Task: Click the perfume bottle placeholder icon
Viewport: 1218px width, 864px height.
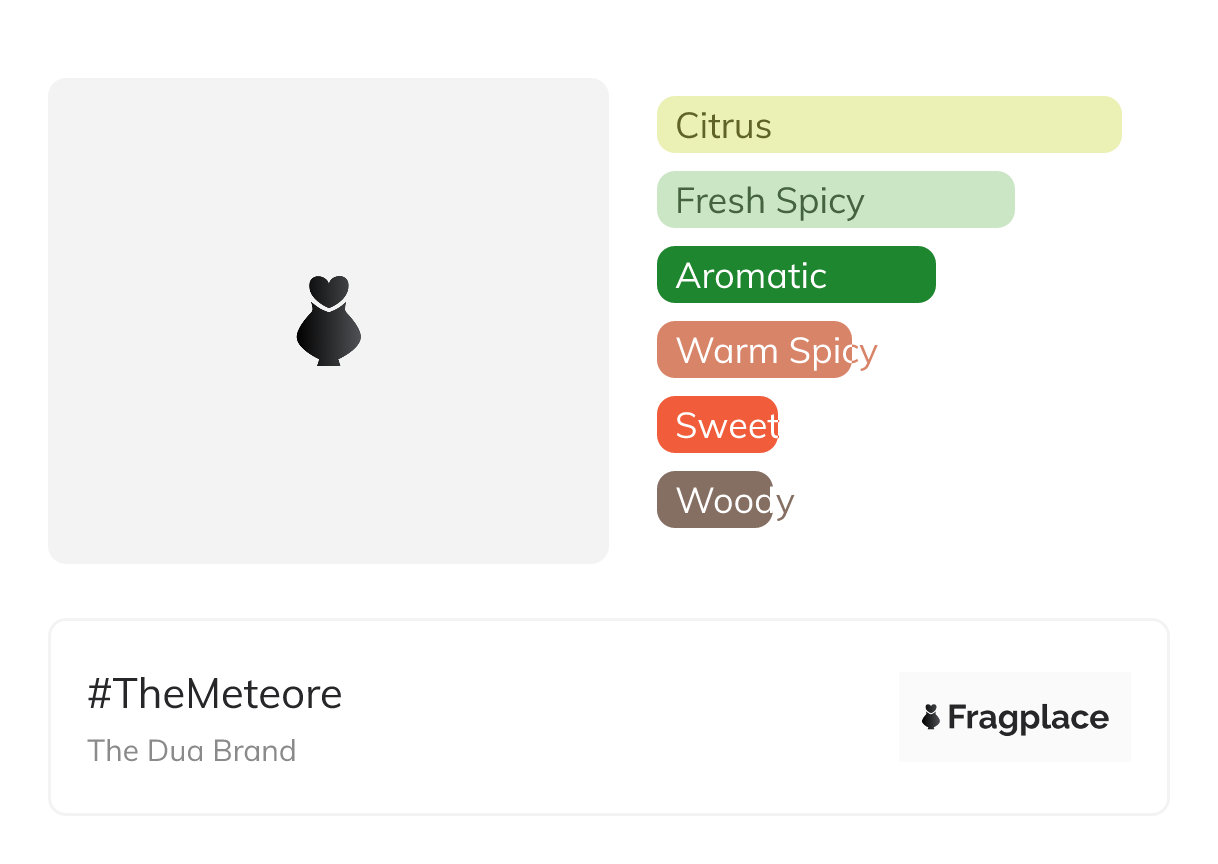Action: click(329, 320)
